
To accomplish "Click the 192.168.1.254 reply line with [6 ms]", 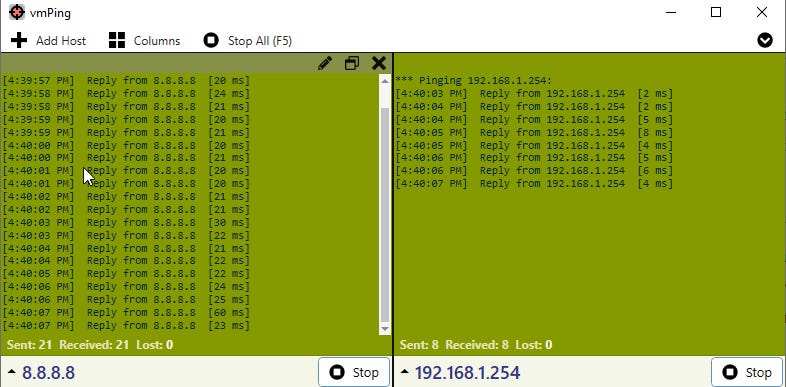I will pos(534,171).
